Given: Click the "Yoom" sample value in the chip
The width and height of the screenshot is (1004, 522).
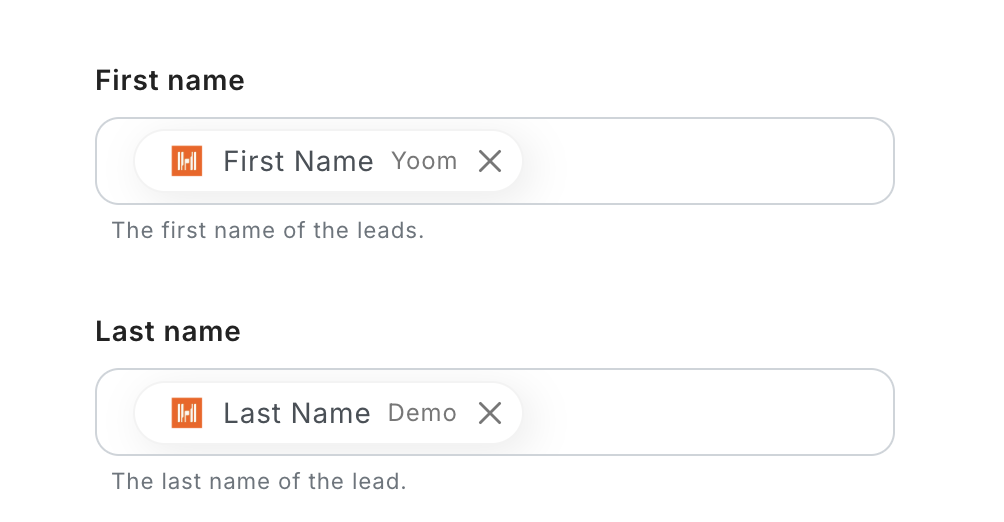Looking at the screenshot, I should 424,161.
